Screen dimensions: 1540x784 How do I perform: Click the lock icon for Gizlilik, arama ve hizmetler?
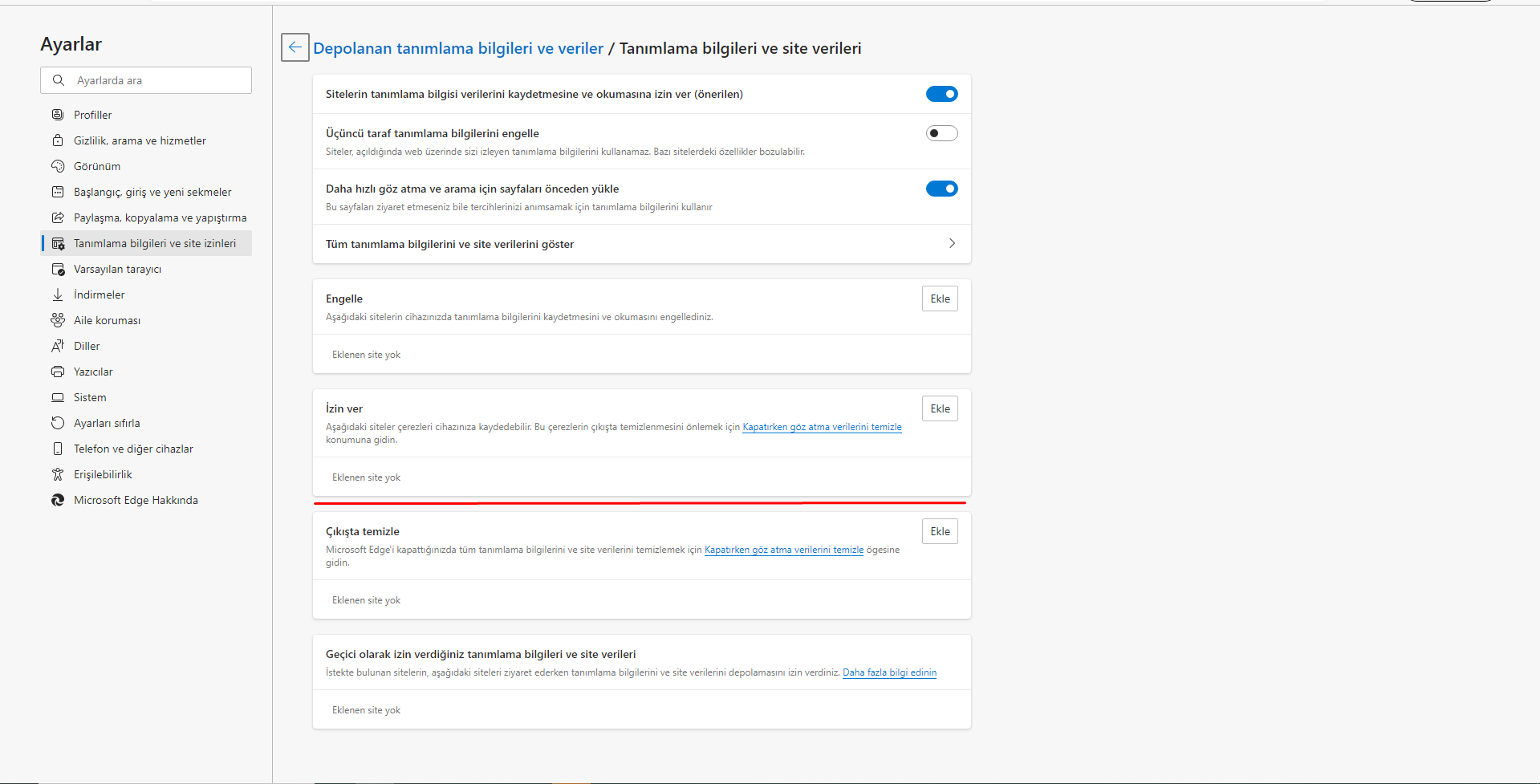(58, 140)
